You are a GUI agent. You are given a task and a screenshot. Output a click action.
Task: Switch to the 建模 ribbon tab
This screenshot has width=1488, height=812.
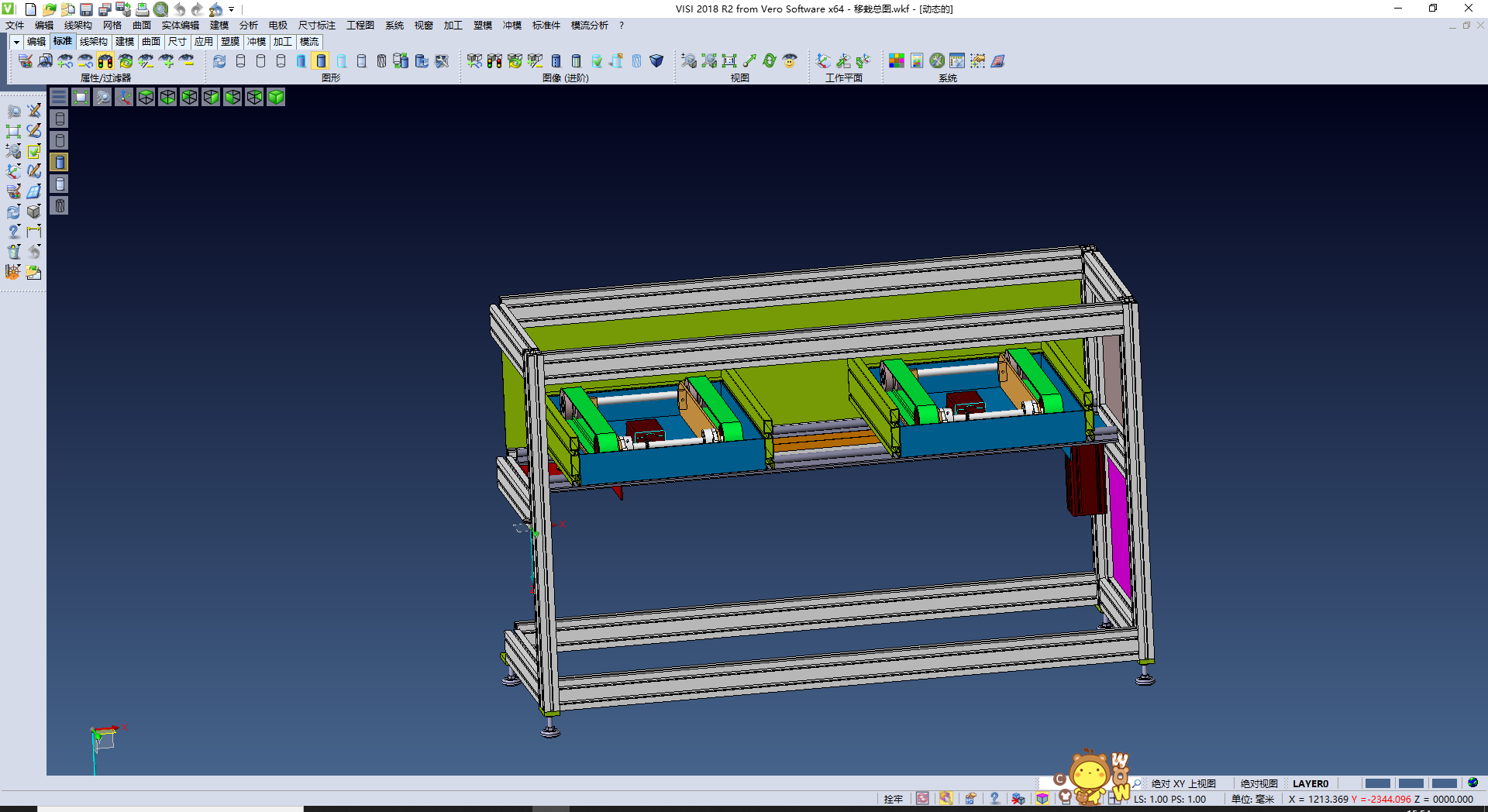(x=125, y=42)
